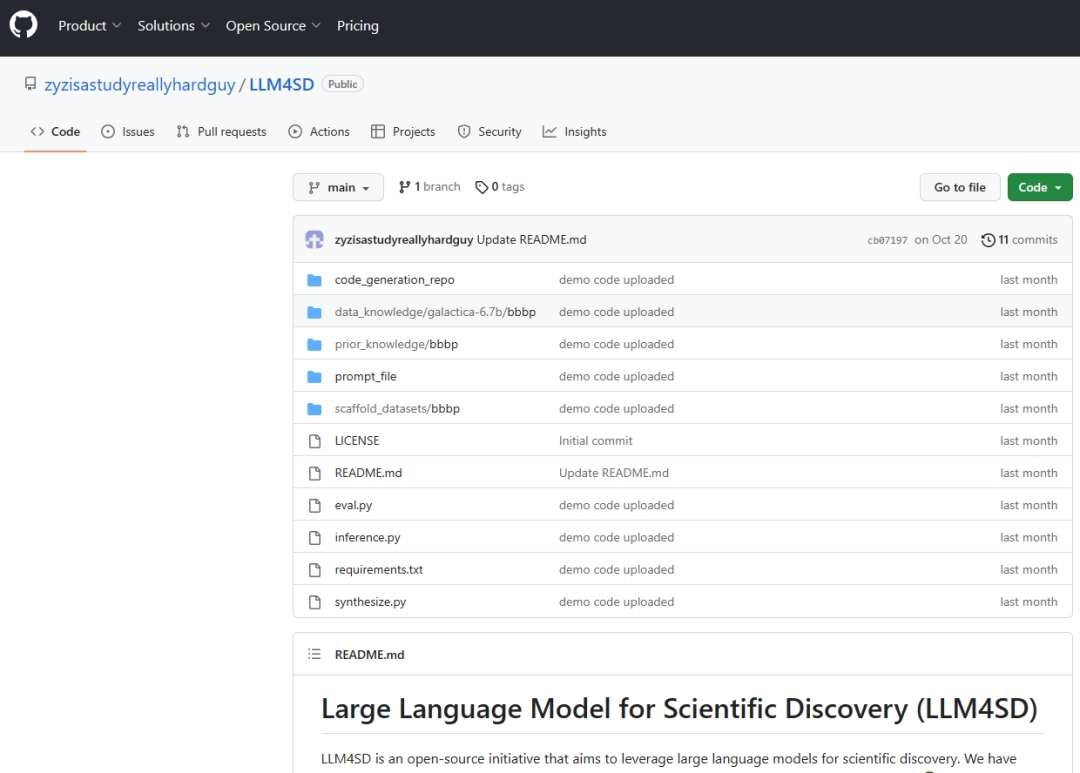Click the file icon next to inference.py
The width and height of the screenshot is (1080, 773).
tap(315, 537)
